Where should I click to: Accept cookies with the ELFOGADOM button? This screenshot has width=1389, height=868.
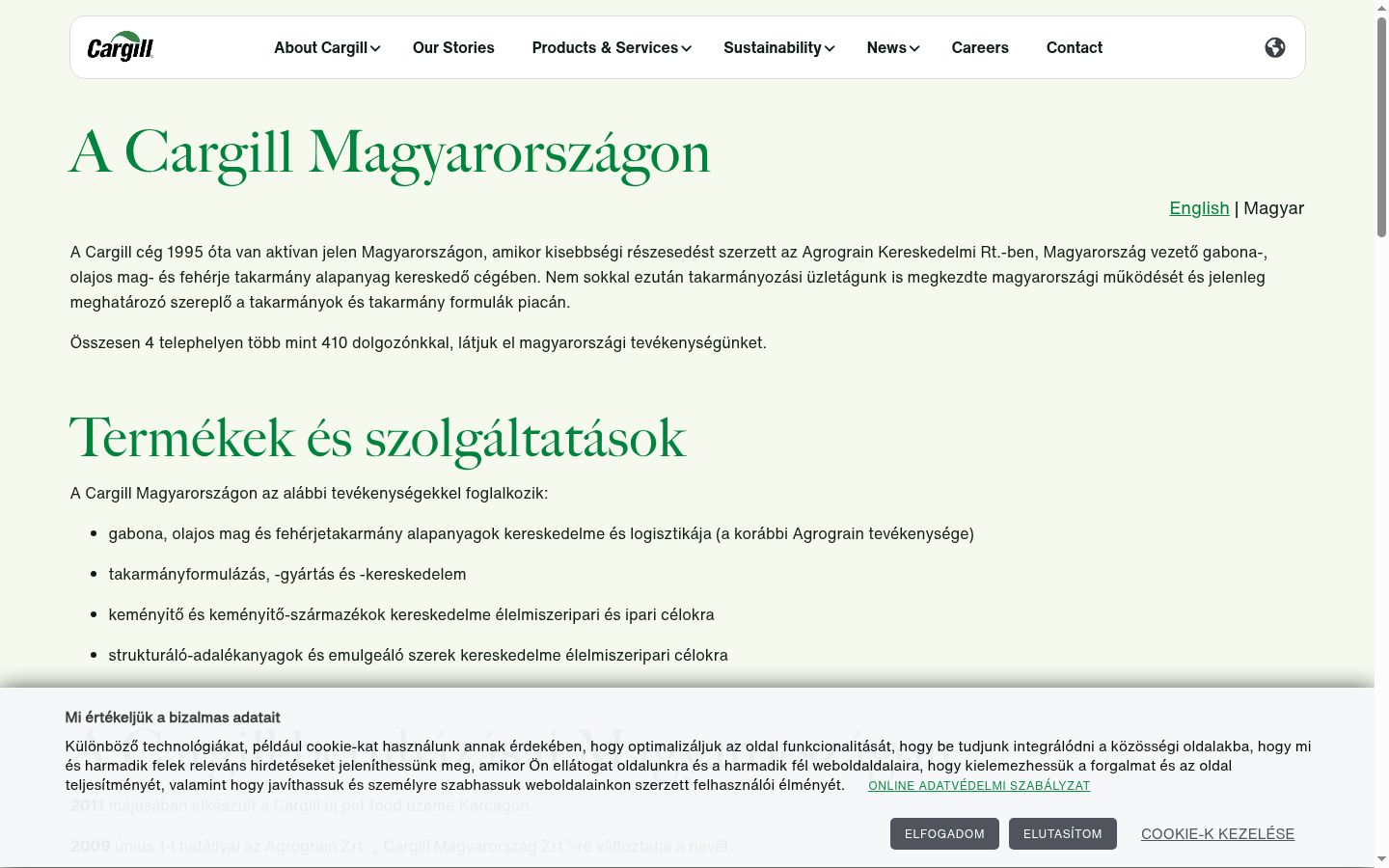pyautogui.click(x=944, y=834)
